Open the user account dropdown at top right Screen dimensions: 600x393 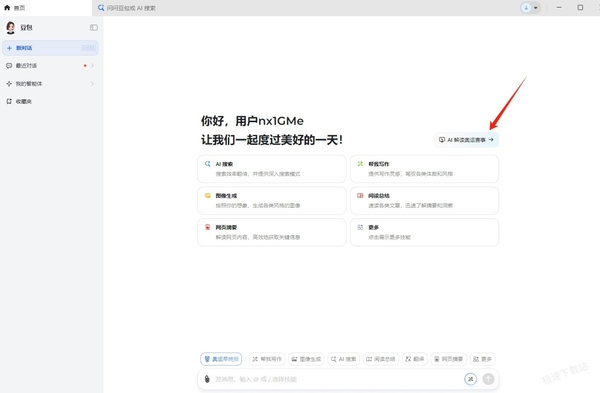530,8
